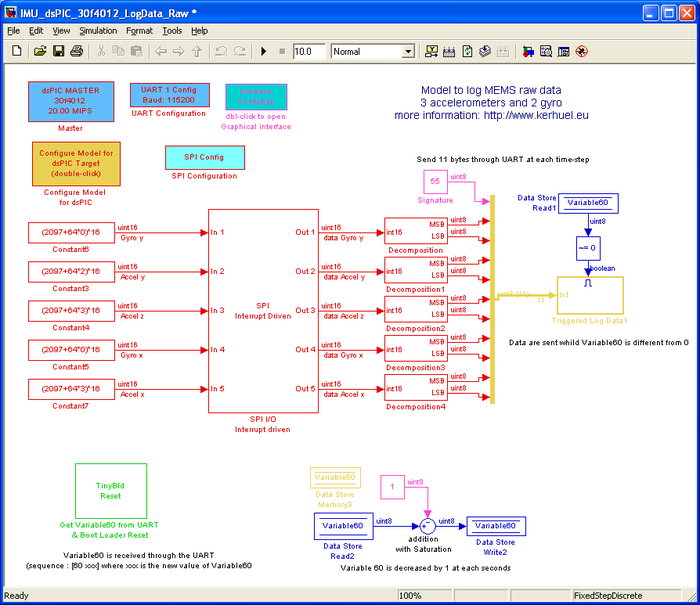The image size is (700, 605).
Task: Click the Stop simulation square icon
Action: (x=282, y=51)
